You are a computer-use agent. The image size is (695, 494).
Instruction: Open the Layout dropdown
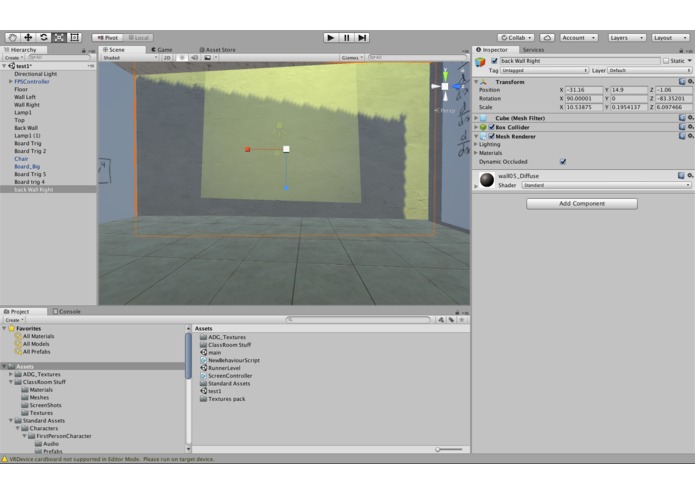(670, 38)
